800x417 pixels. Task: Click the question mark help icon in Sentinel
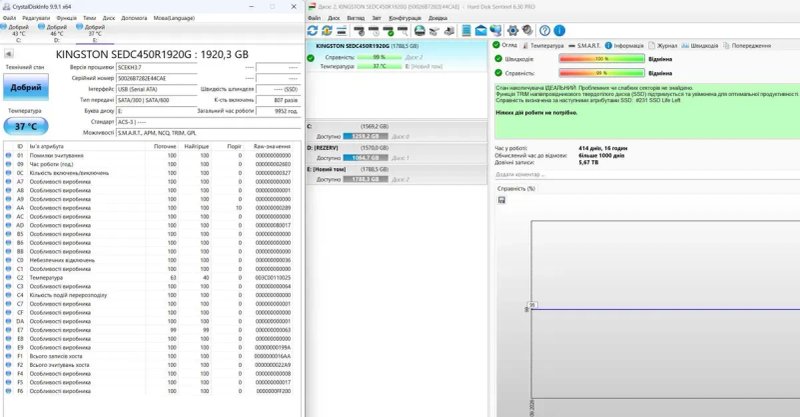(545, 31)
